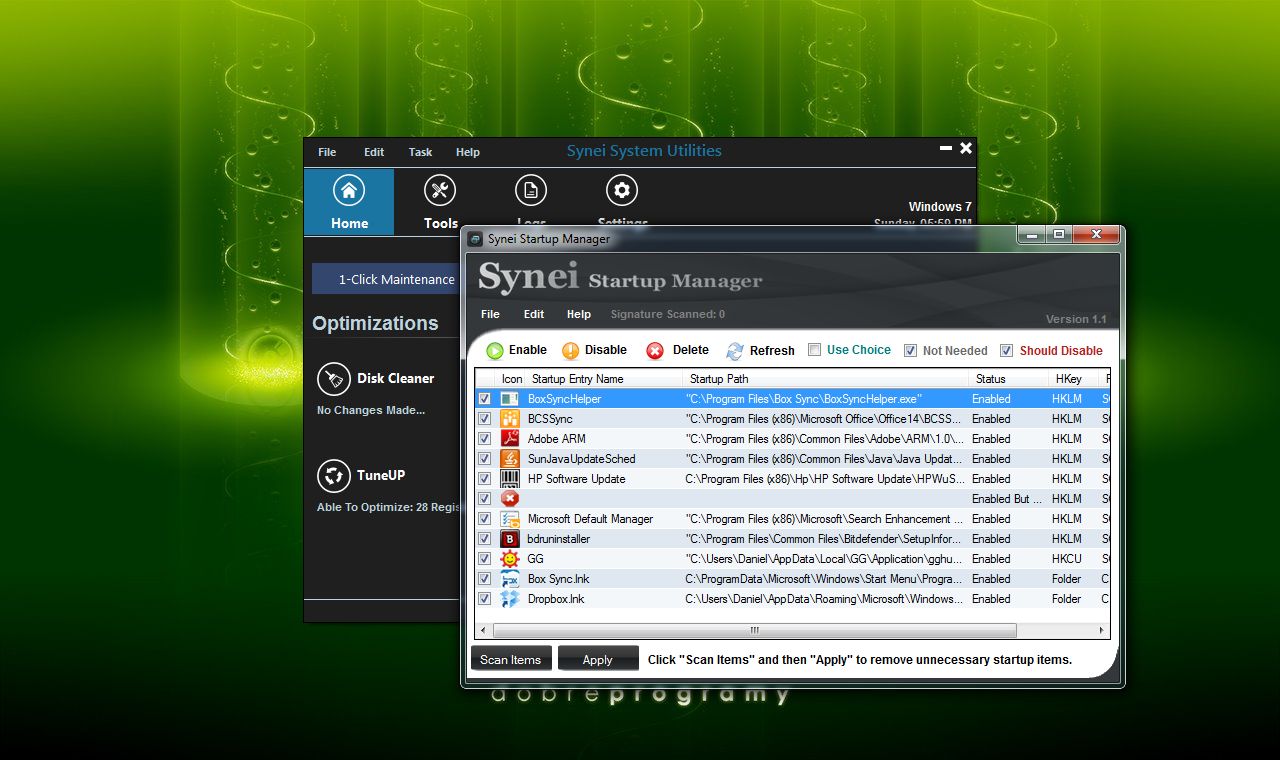Image resolution: width=1280 pixels, height=760 pixels.
Task: Uncheck the BCSSync row checkbox
Action: coord(484,419)
